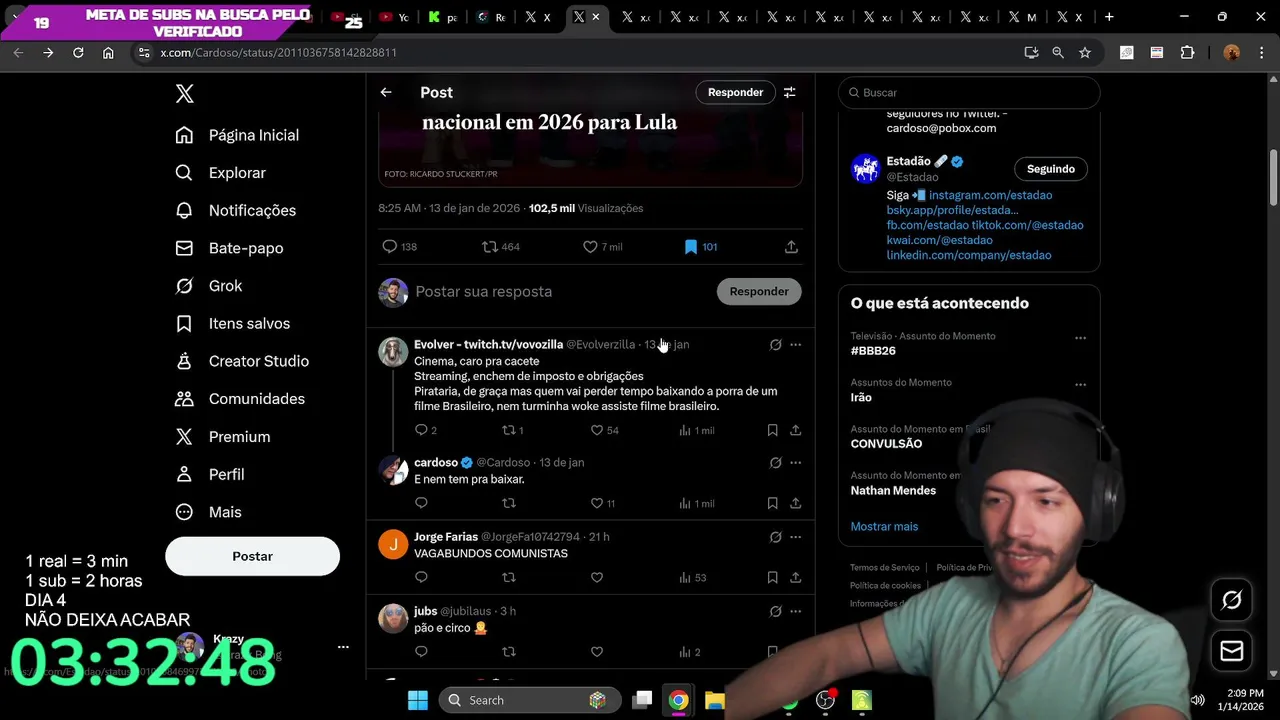Open the #BBB26 trending topic
Screen dimensions: 1280x720
873,351
